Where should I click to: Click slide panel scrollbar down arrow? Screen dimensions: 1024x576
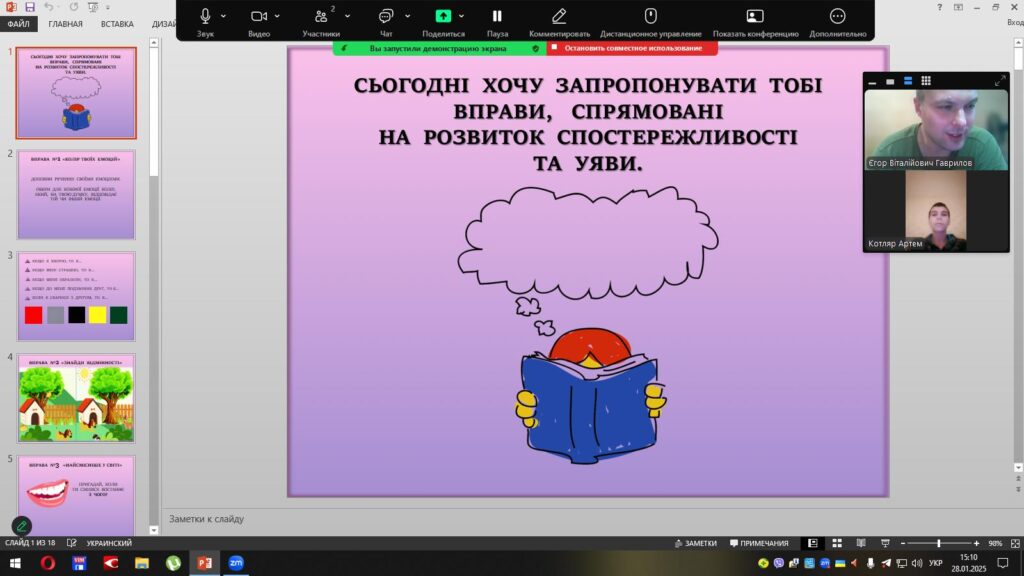tap(154, 530)
